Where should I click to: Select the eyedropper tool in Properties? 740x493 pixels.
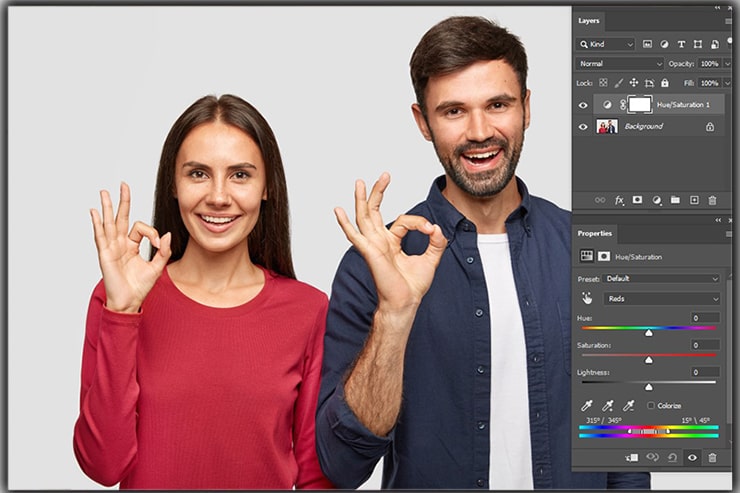click(x=587, y=405)
